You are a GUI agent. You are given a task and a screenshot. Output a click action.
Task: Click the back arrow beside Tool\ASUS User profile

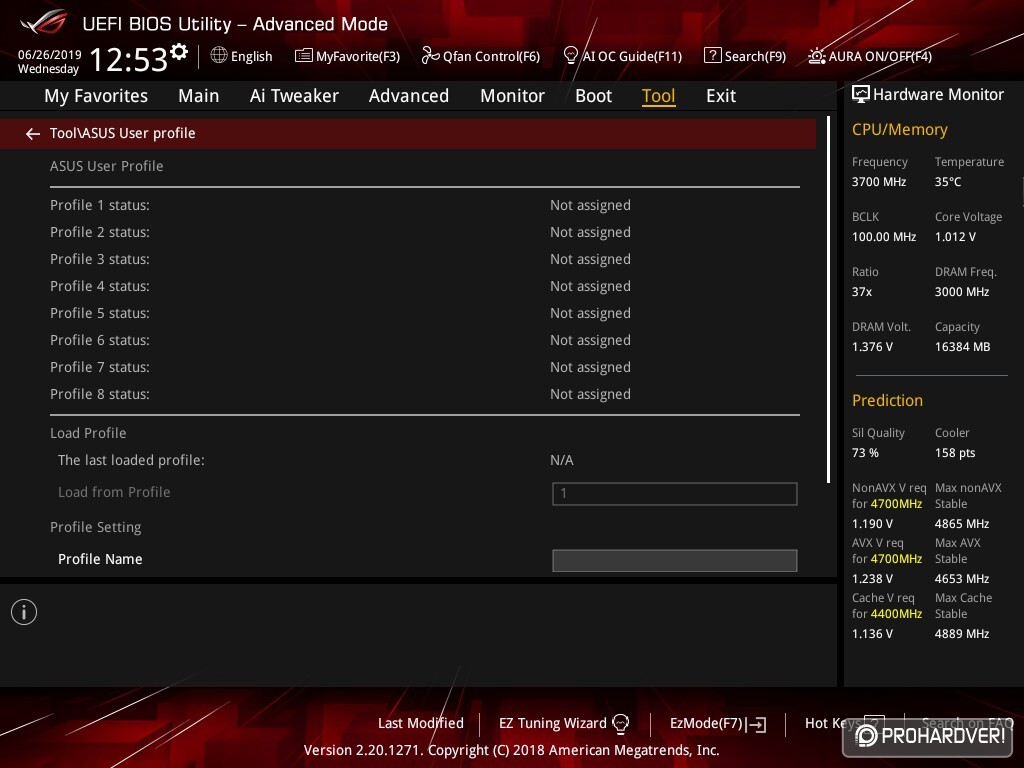click(x=33, y=134)
